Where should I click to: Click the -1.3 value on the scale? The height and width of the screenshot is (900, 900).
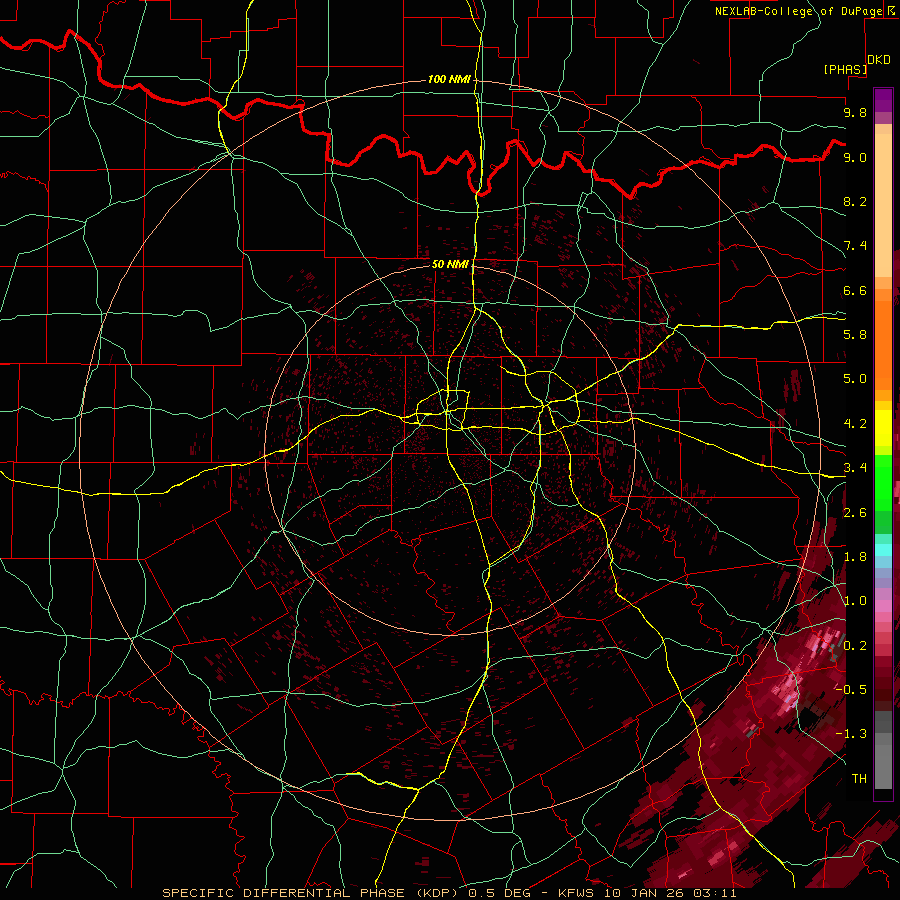tap(851, 734)
